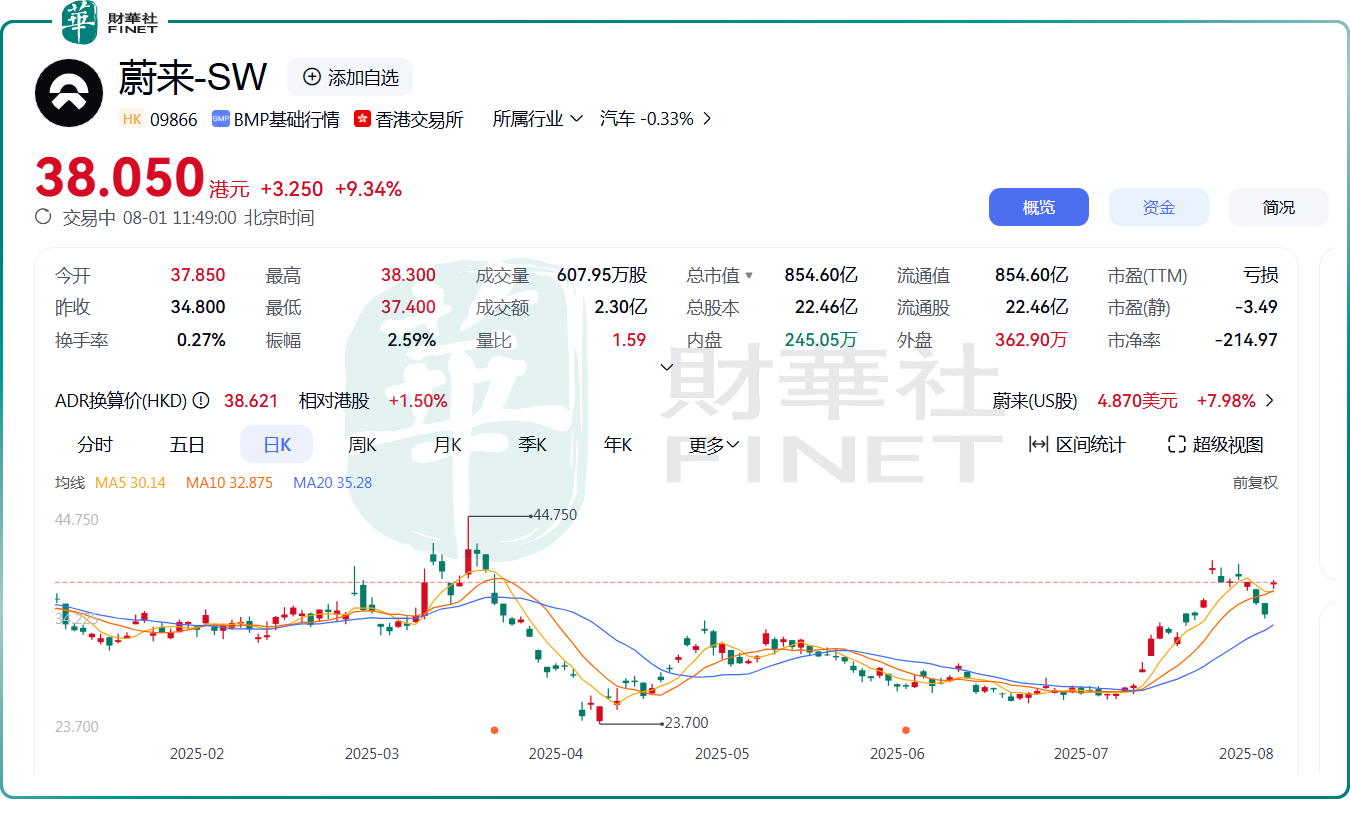Click the FINET 財華社 logo
This screenshot has height=819, width=1350.
109,23
